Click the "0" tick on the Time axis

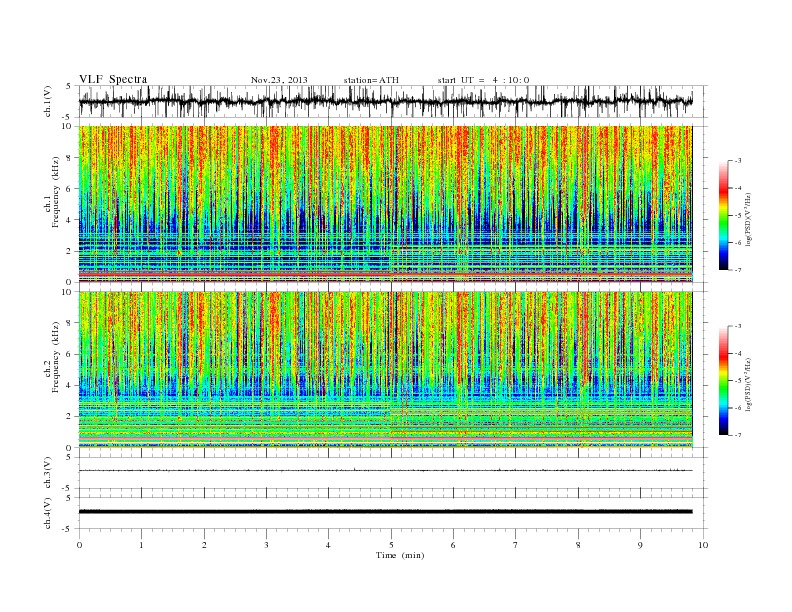(79, 545)
